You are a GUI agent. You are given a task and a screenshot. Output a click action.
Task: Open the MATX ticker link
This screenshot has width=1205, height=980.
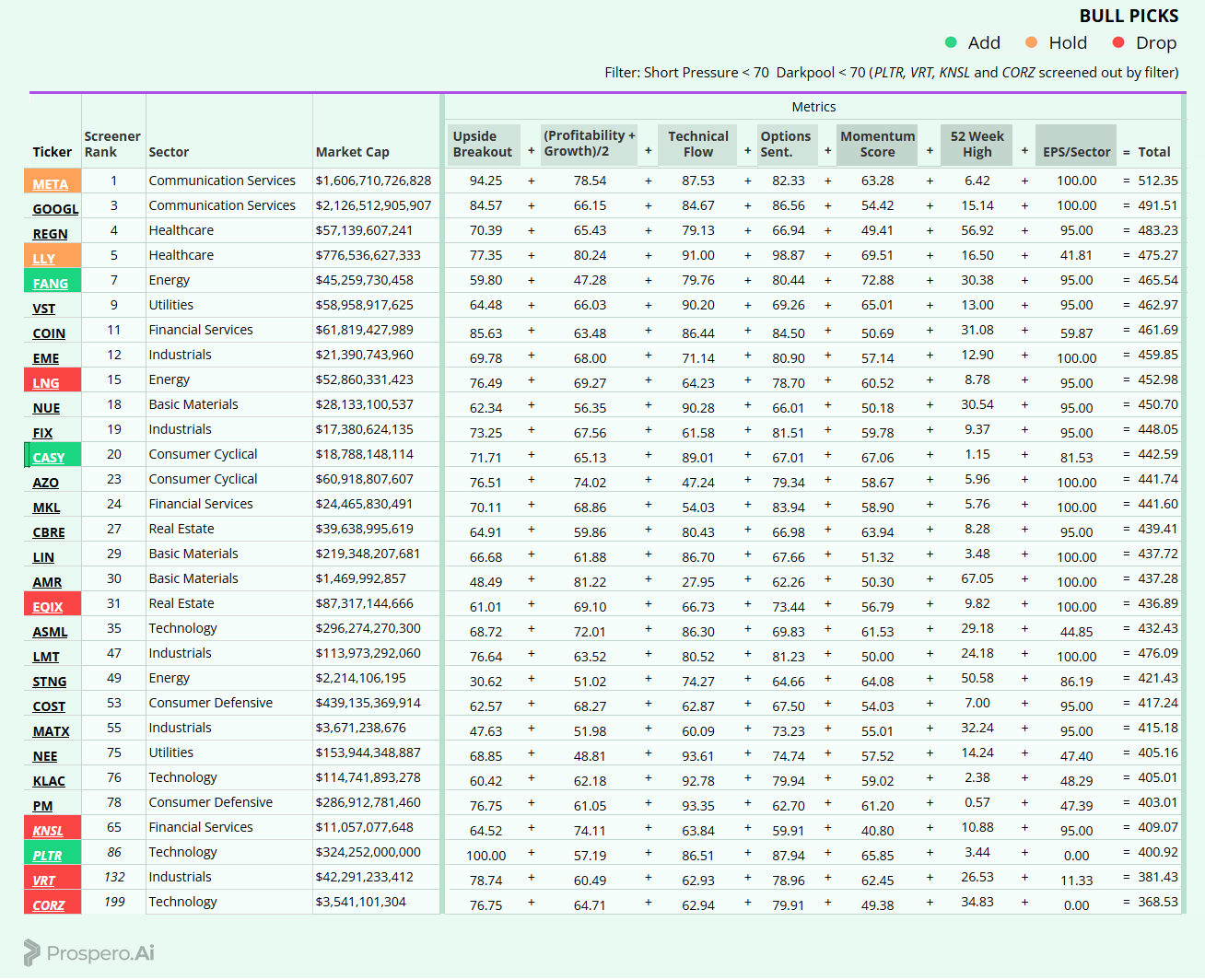click(x=52, y=731)
